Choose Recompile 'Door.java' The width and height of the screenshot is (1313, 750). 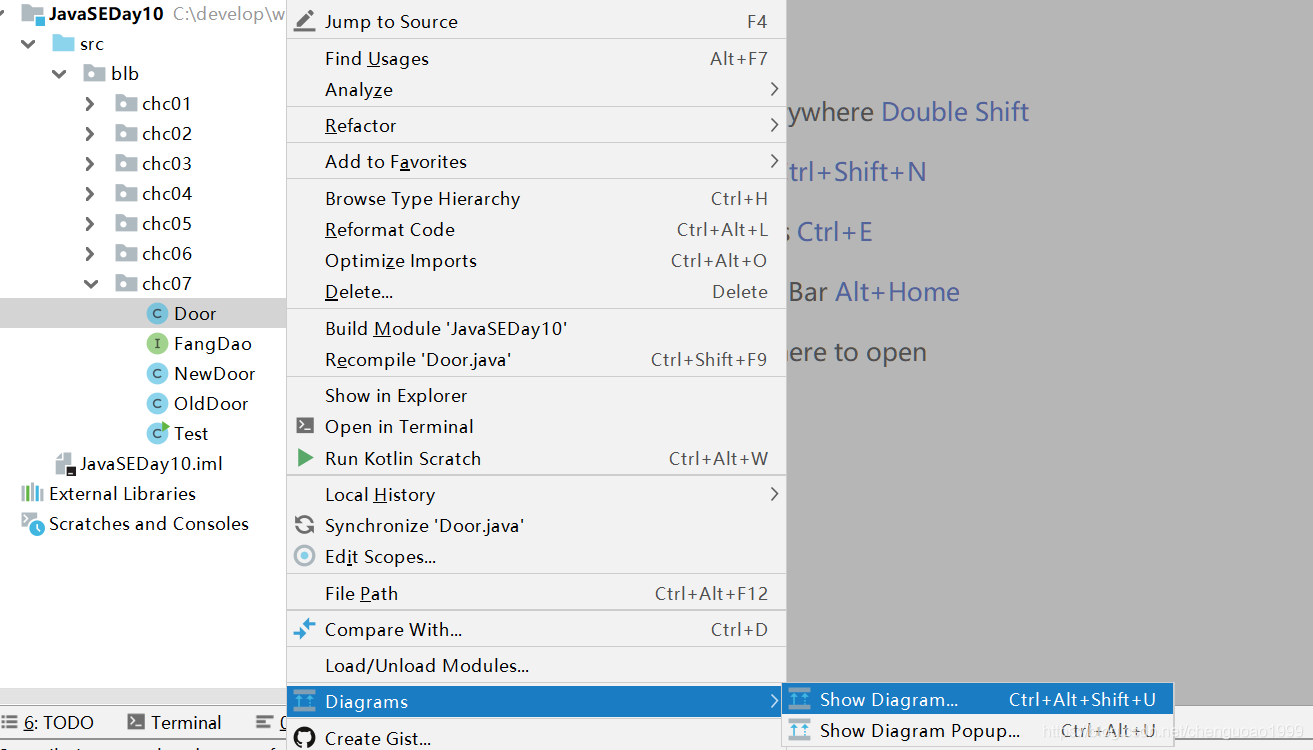click(x=536, y=359)
